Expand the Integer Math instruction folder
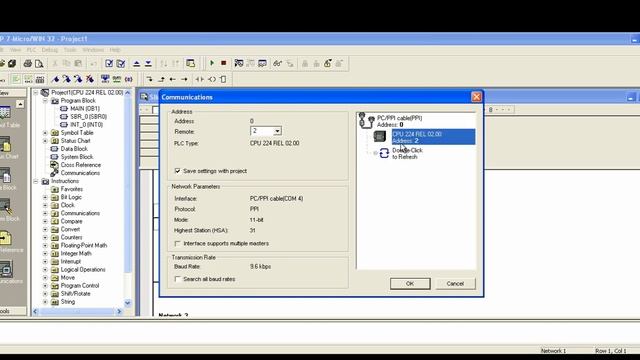 tap(45, 253)
